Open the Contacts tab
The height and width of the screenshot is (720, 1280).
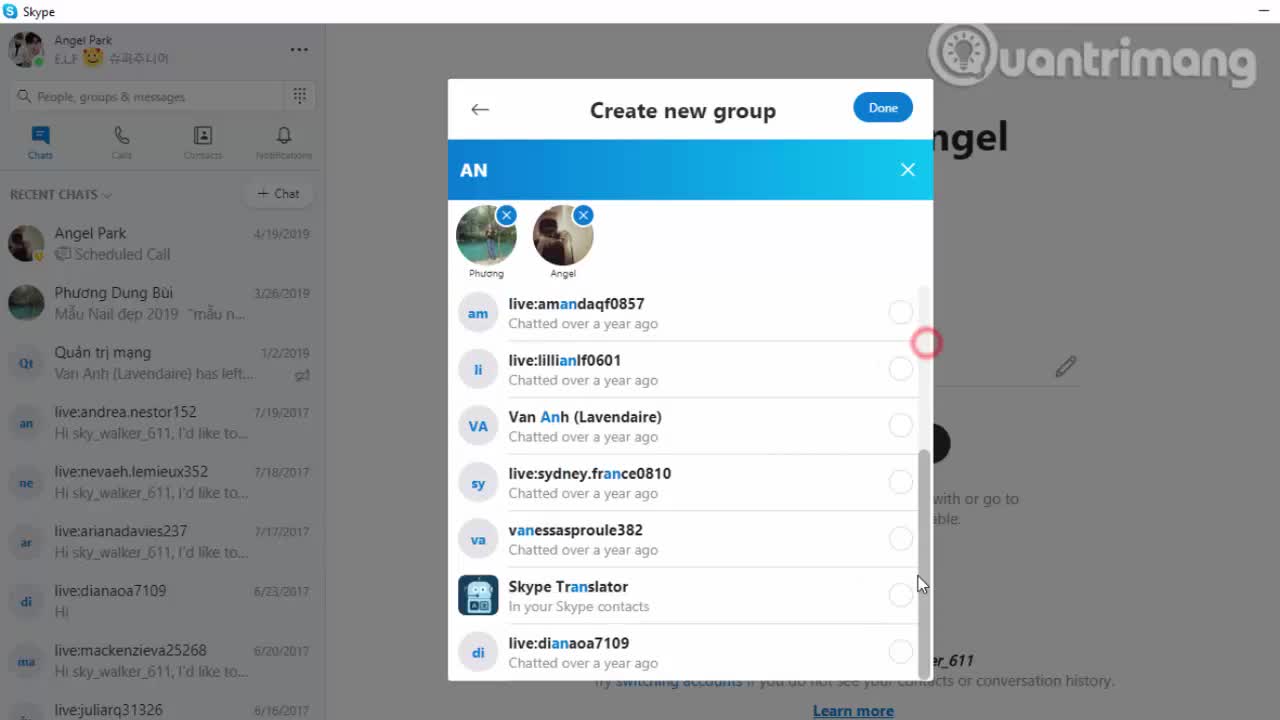(203, 142)
